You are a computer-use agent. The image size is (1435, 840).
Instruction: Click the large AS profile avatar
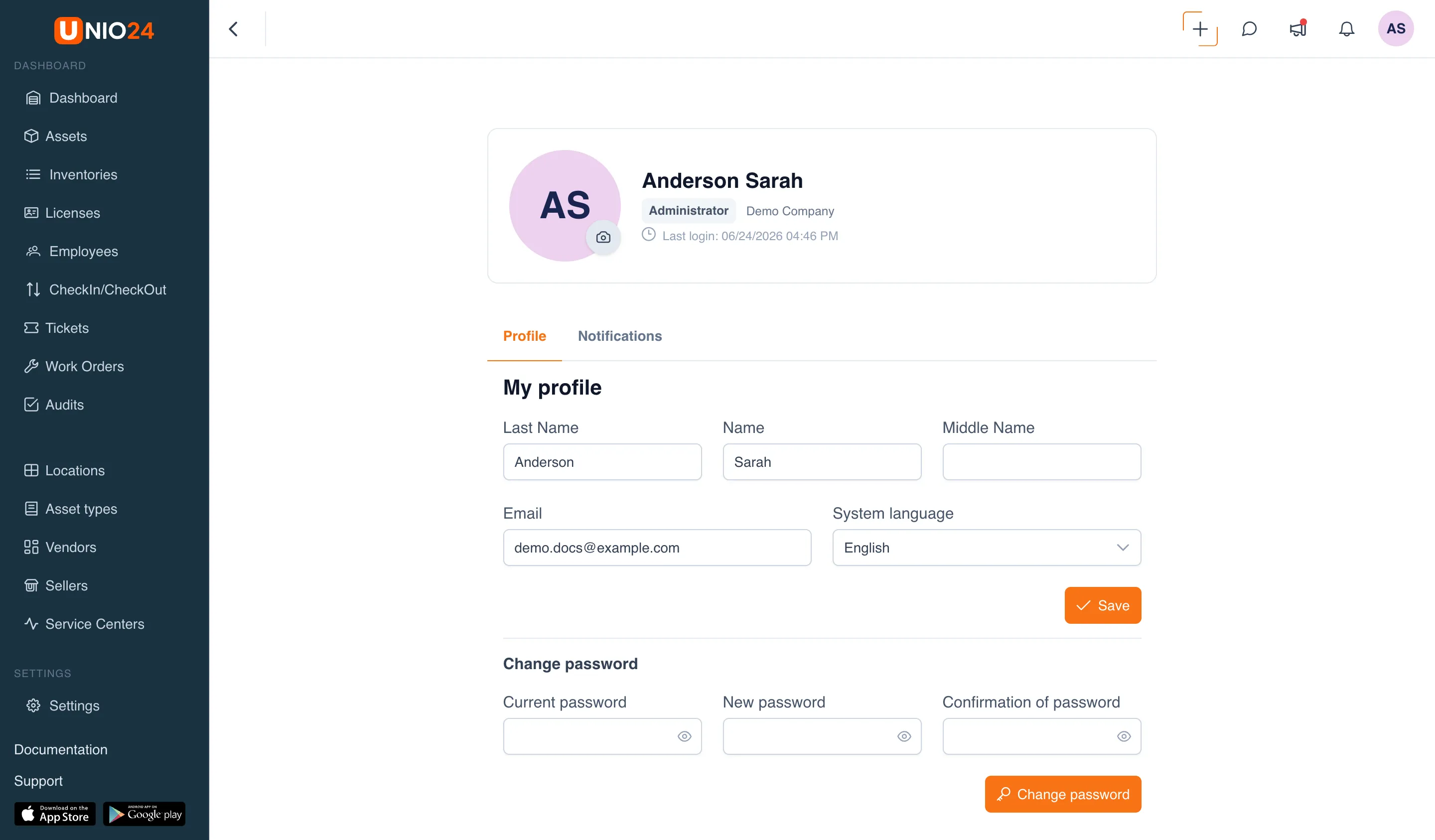coord(565,206)
